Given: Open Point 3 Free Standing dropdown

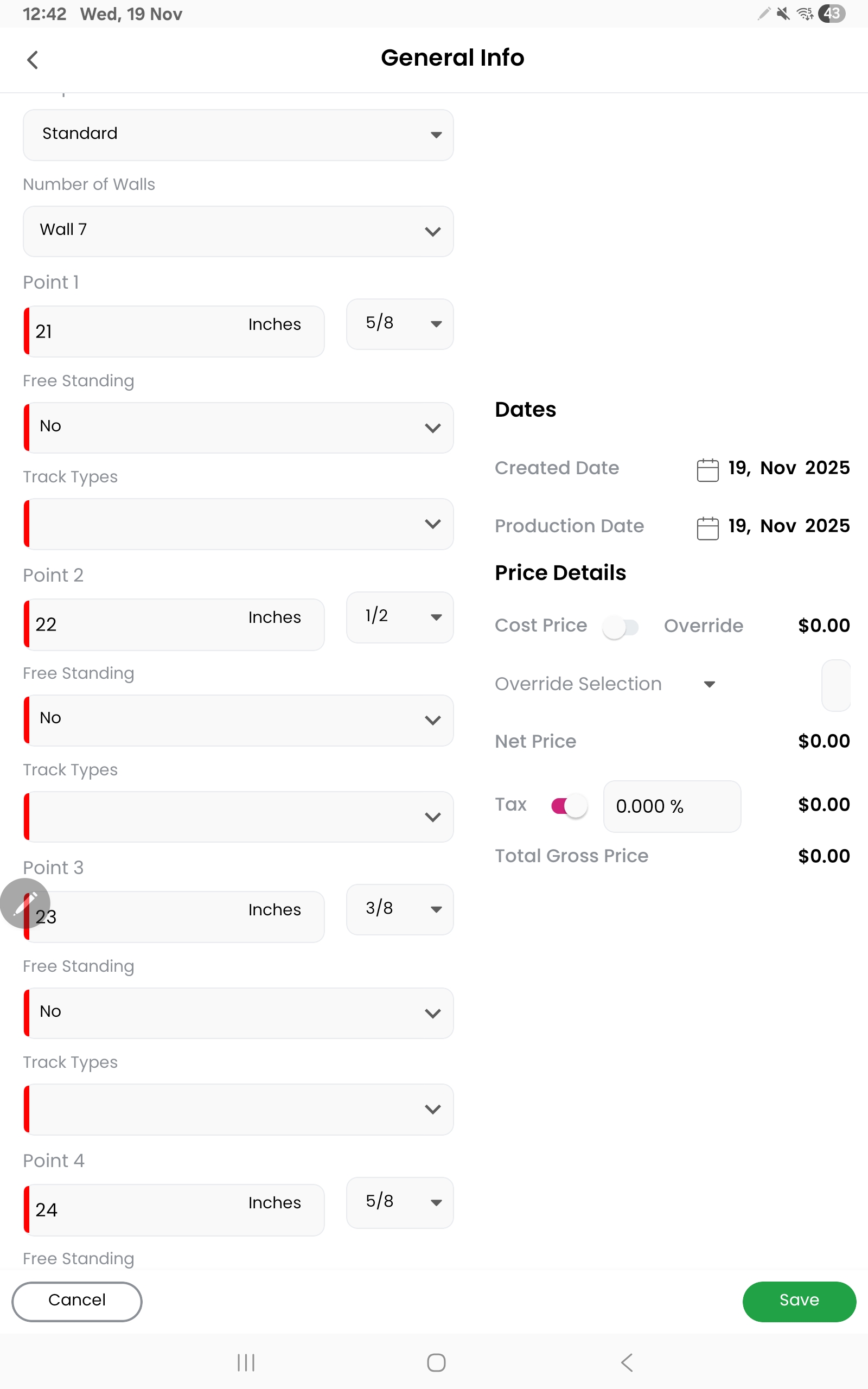Looking at the screenshot, I should (238, 1012).
